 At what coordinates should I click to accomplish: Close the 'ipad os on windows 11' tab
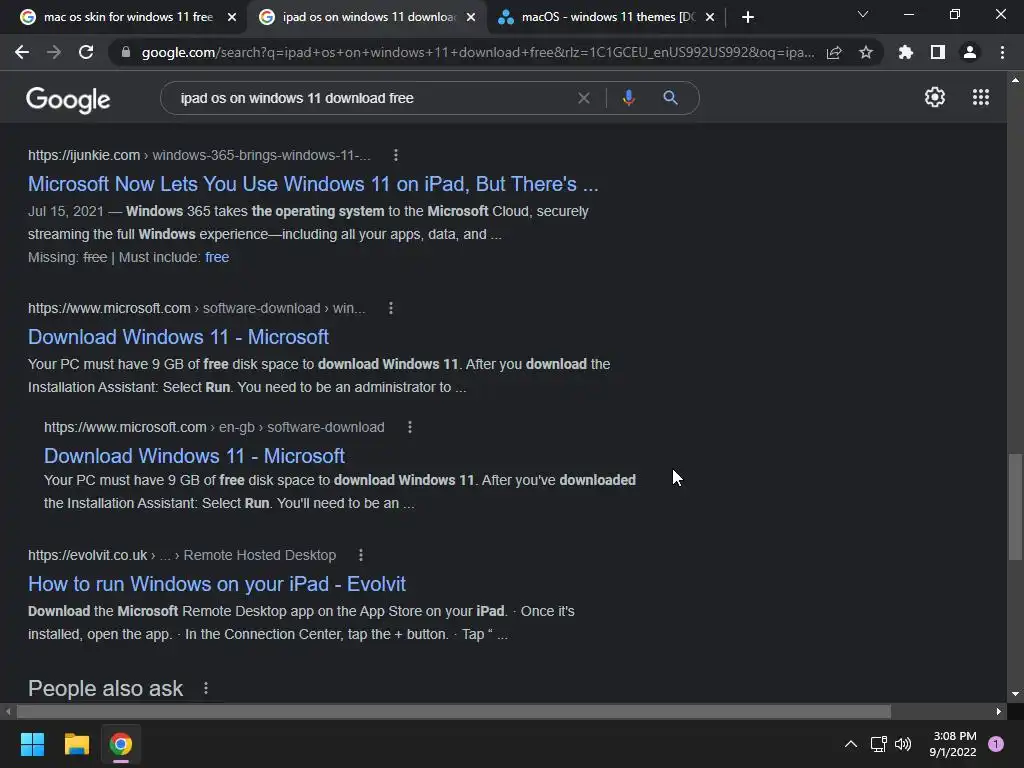click(471, 17)
